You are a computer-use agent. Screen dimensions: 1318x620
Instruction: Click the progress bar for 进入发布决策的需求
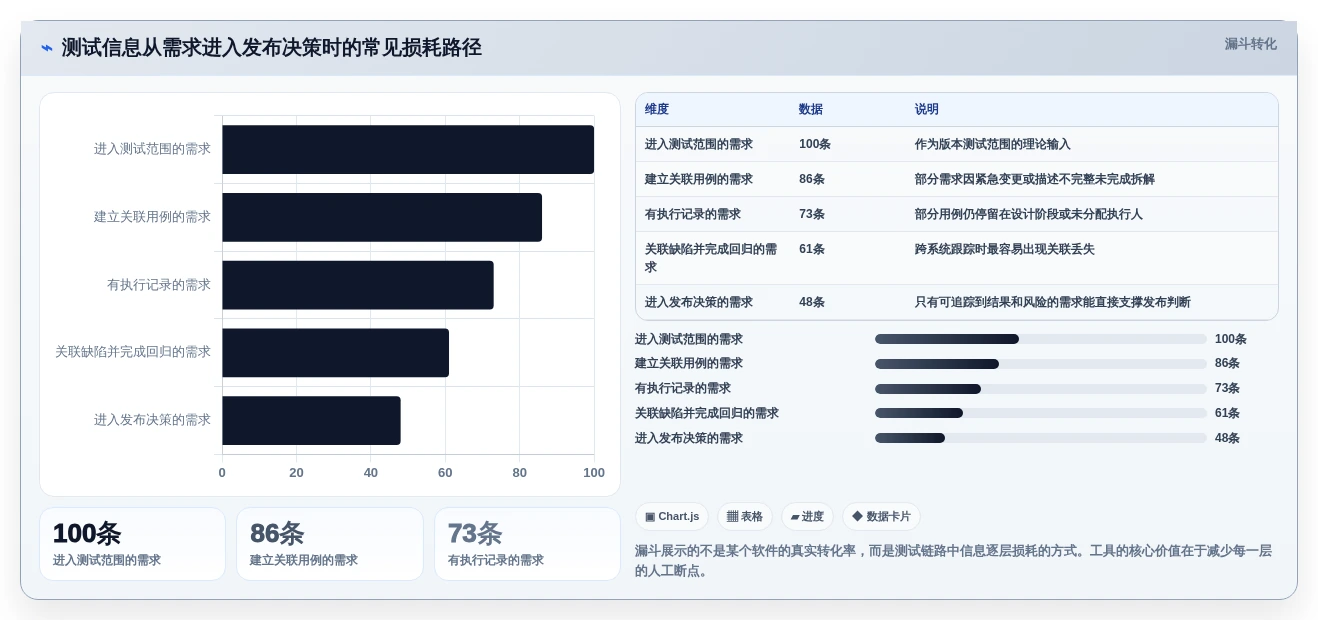pos(1041,438)
